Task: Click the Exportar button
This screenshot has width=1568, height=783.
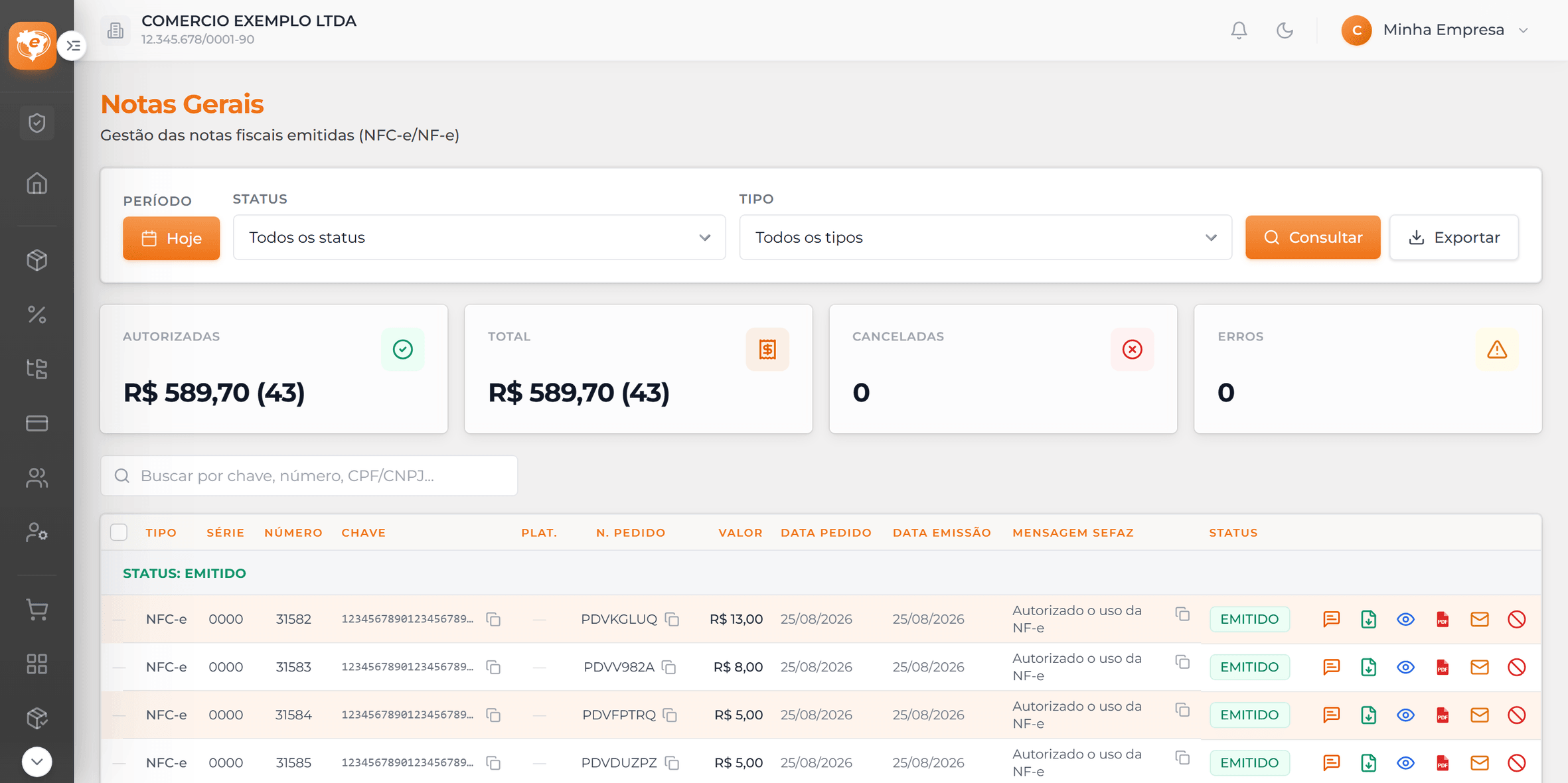Action: point(1454,237)
